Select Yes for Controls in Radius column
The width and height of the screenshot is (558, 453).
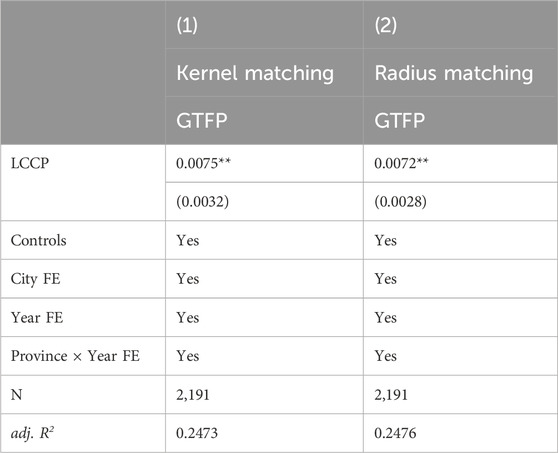(385, 241)
